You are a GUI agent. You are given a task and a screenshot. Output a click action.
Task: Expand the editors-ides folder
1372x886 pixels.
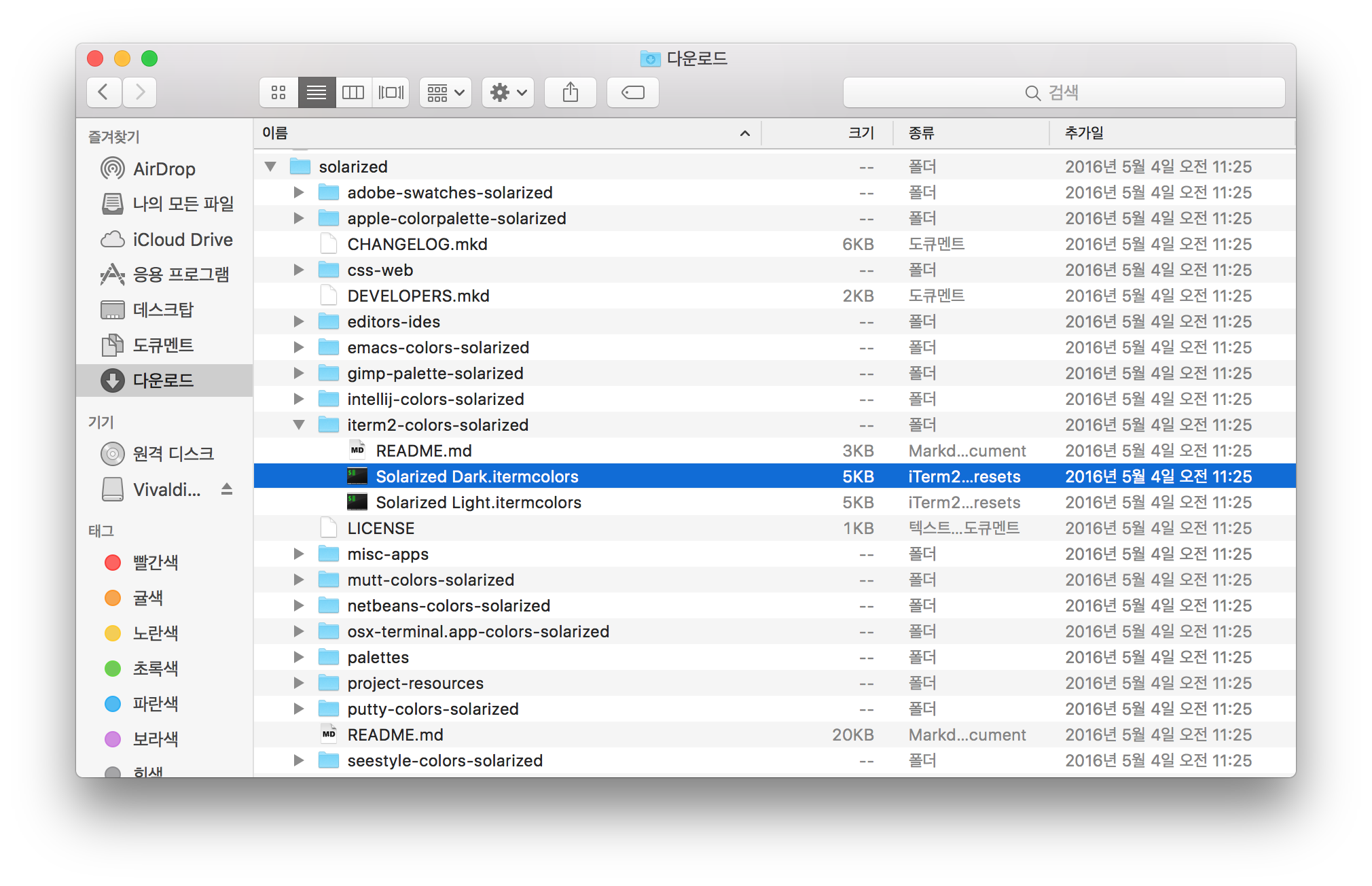pos(299,321)
